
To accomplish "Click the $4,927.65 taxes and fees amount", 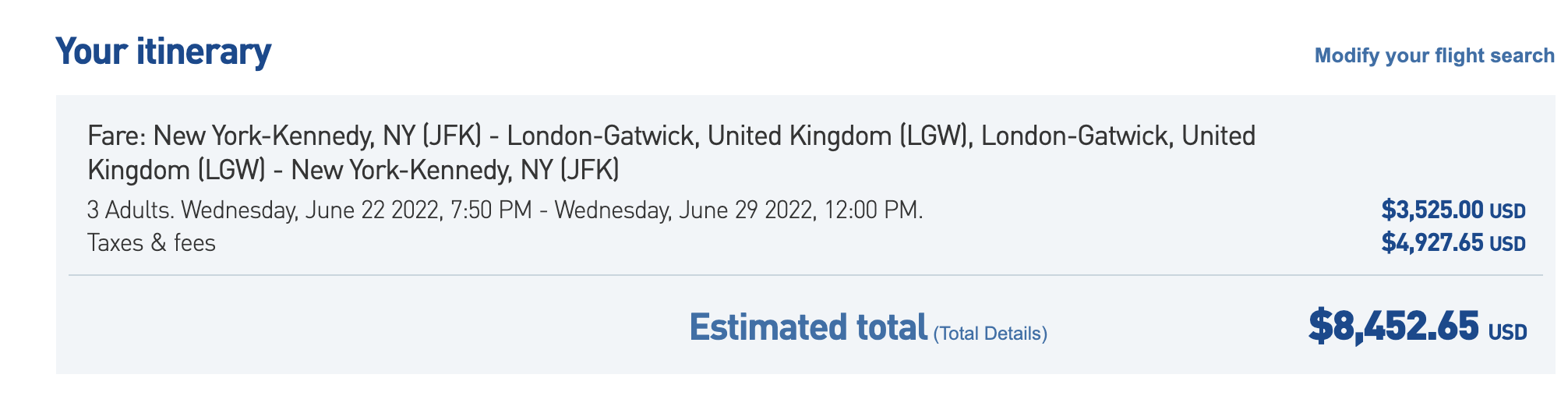I will [x=1432, y=242].
